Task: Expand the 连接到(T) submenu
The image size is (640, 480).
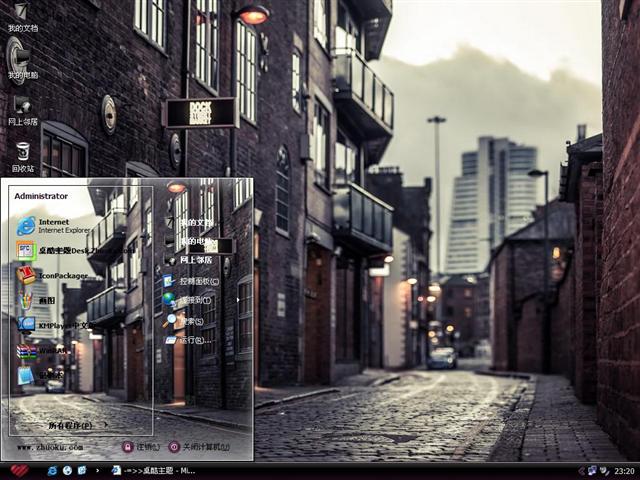Action: (187, 300)
